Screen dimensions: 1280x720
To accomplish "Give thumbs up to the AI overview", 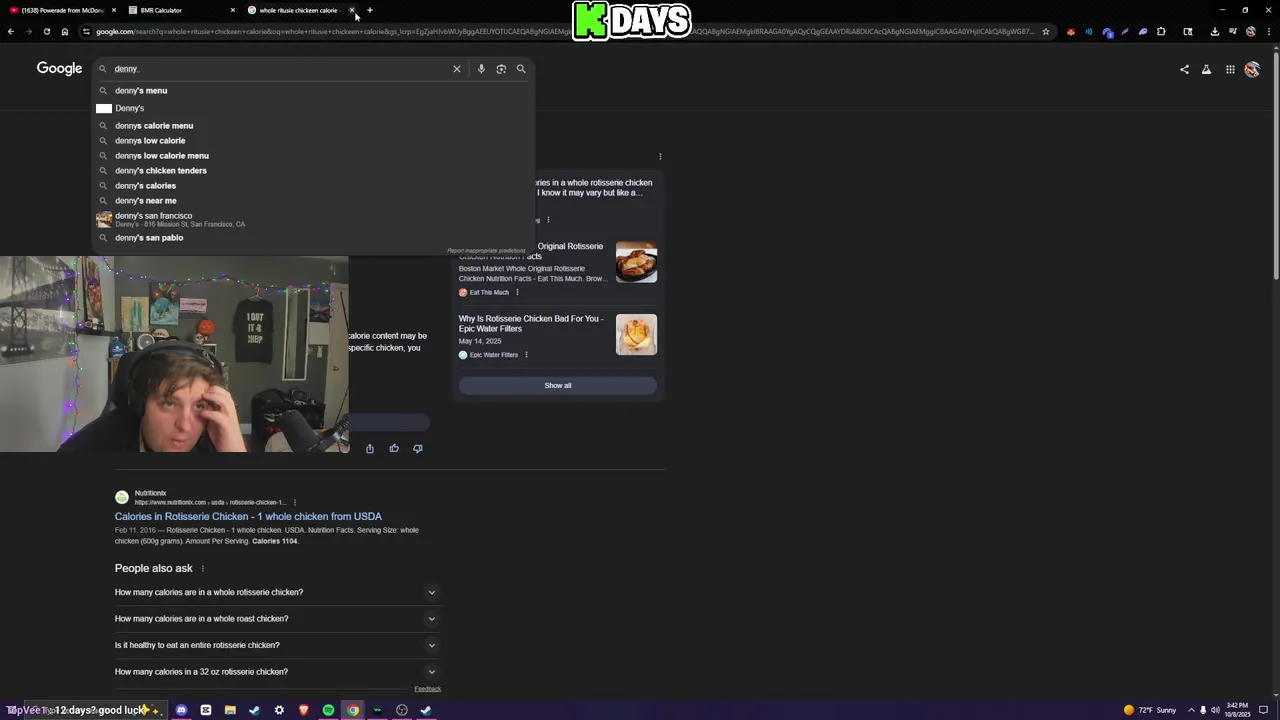I will pos(394,448).
